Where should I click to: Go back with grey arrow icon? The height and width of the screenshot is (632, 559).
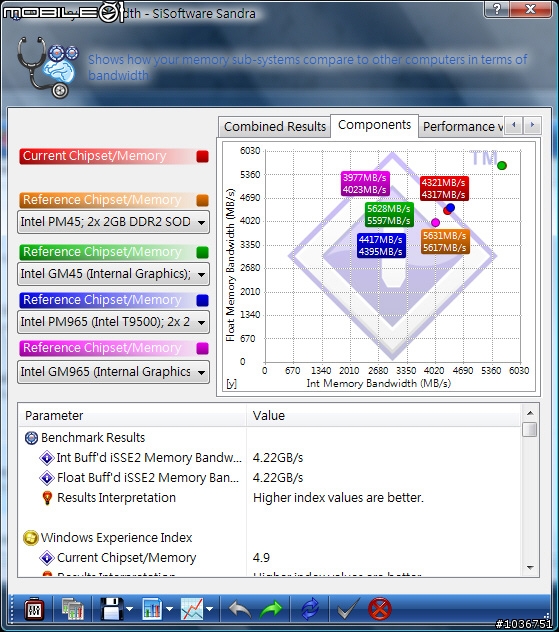point(240,609)
